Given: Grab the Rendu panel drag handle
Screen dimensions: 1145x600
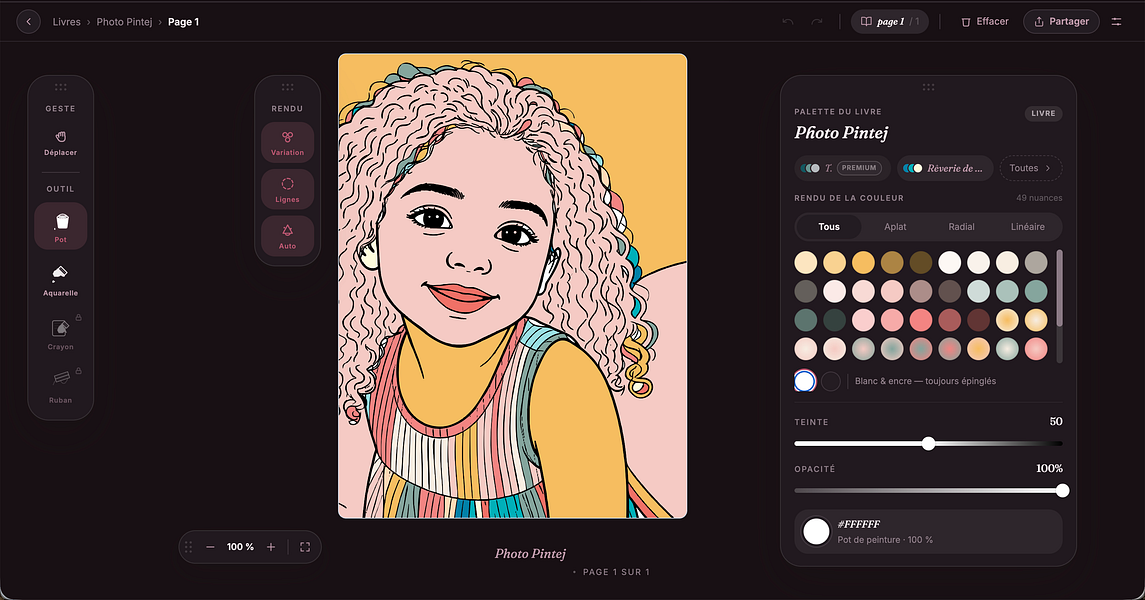Looking at the screenshot, I should (288, 87).
